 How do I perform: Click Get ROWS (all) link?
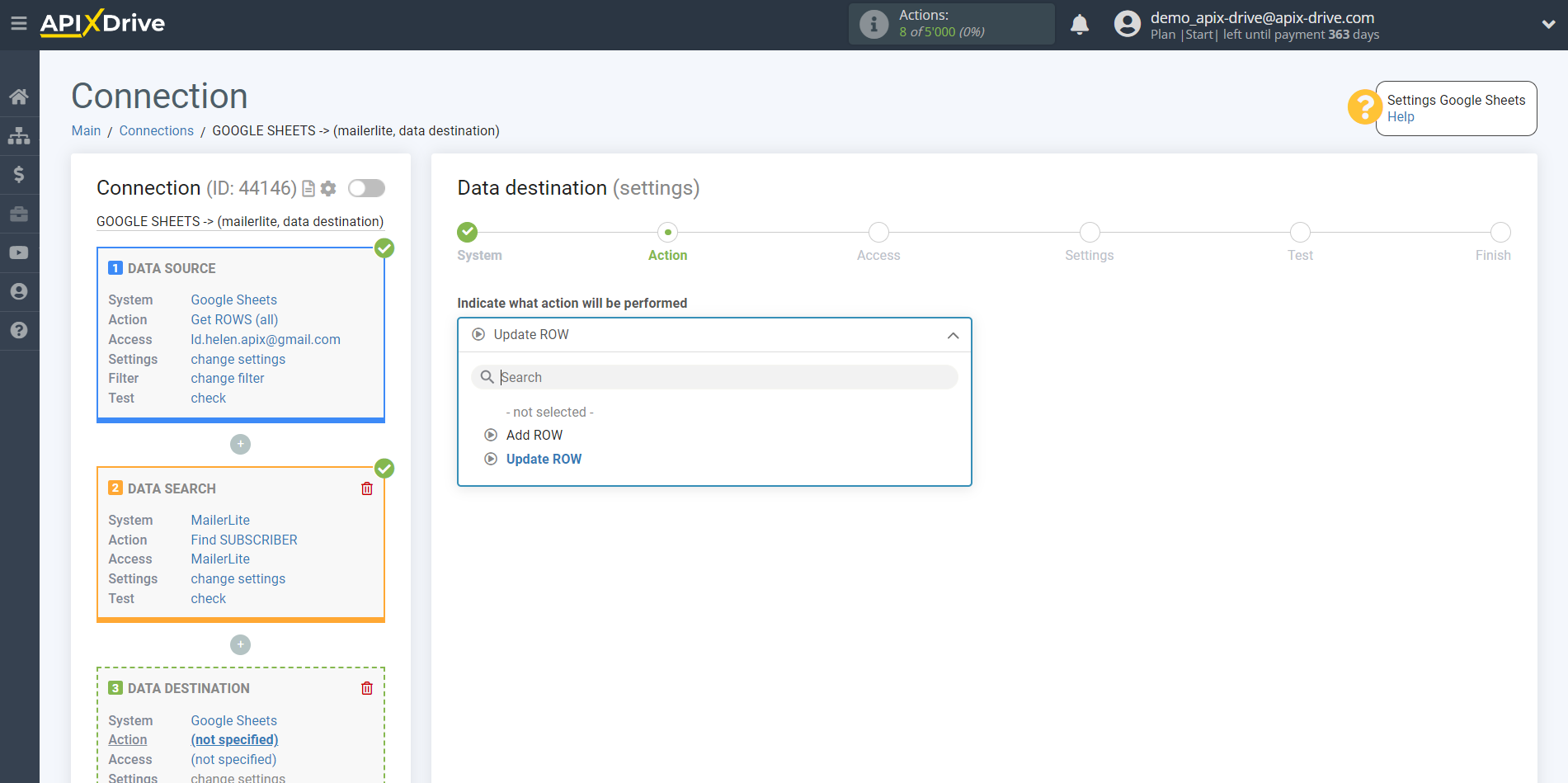pos(234,319)
